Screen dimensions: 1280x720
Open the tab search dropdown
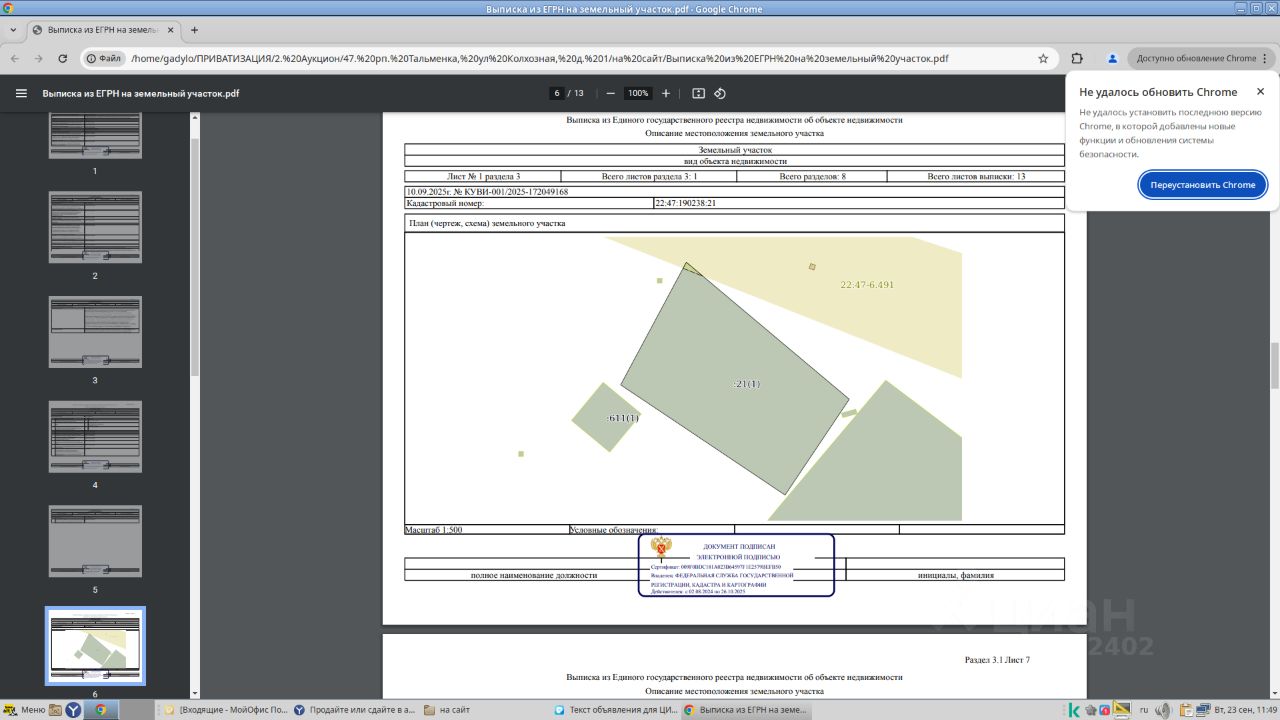click(x=13, y=30)
